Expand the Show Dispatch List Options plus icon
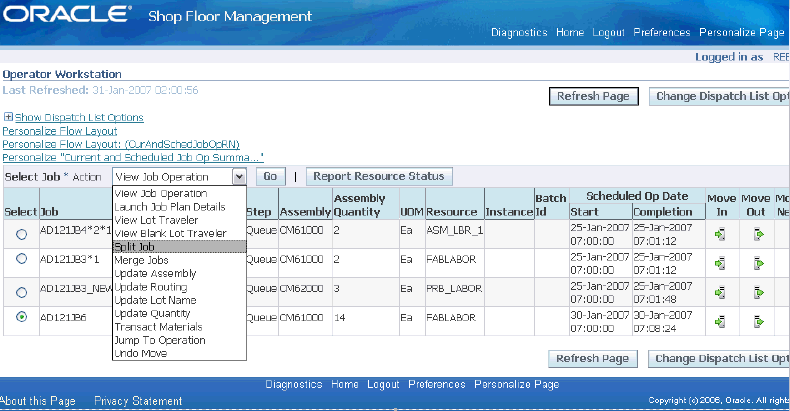Screen dimensions: 790x411 click(x=8, y=117)
